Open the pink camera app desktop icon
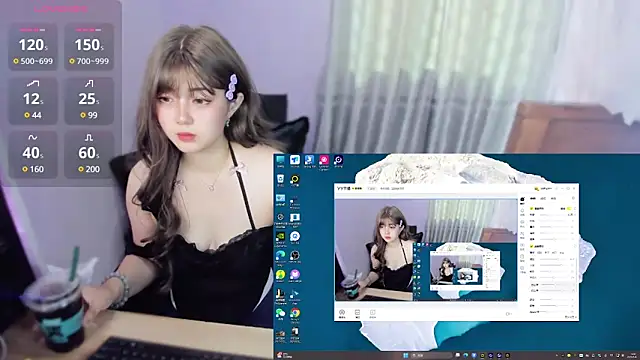The image size is (640, 360). [324, 161]
